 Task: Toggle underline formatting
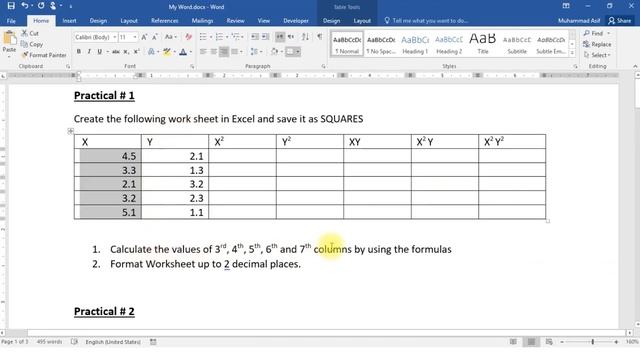[99, 52]
